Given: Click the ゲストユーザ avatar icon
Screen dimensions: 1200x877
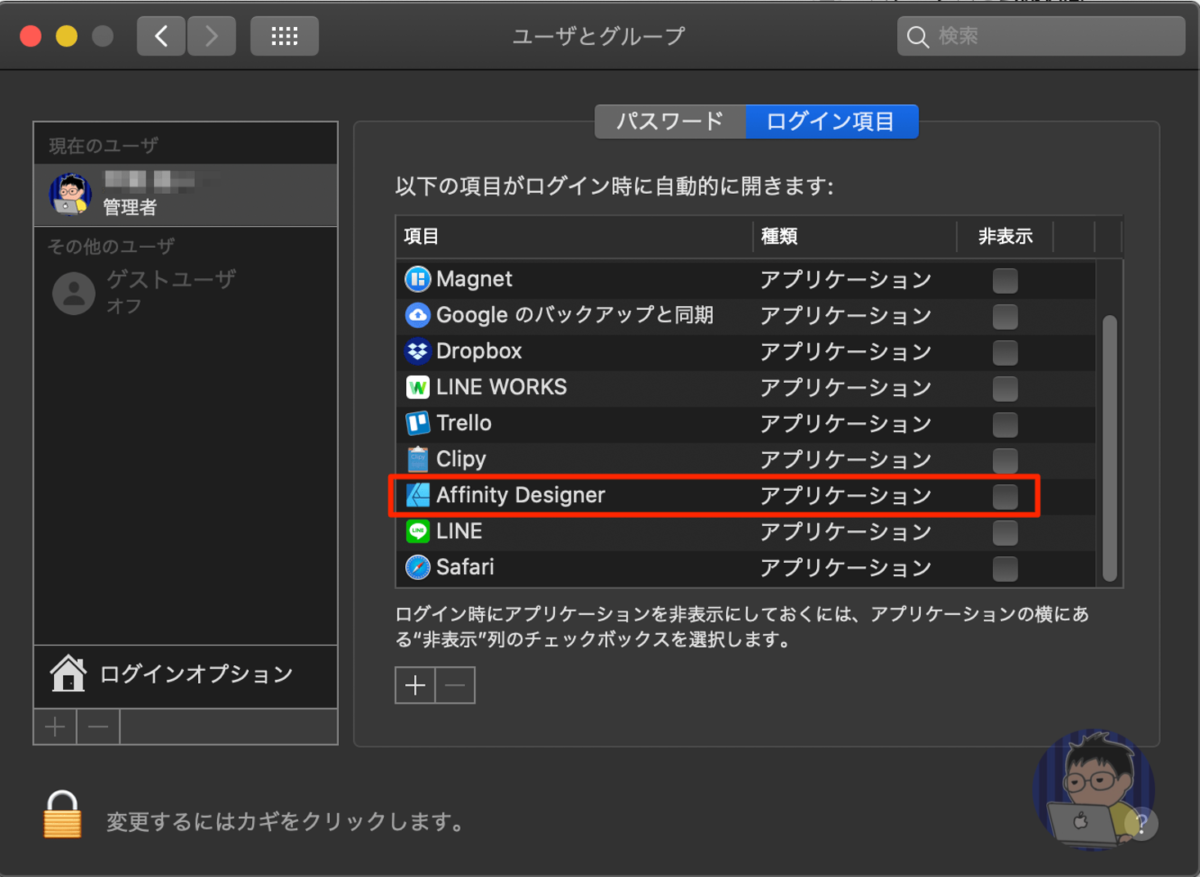Looking at the screenshot, I should click(73, 292).
